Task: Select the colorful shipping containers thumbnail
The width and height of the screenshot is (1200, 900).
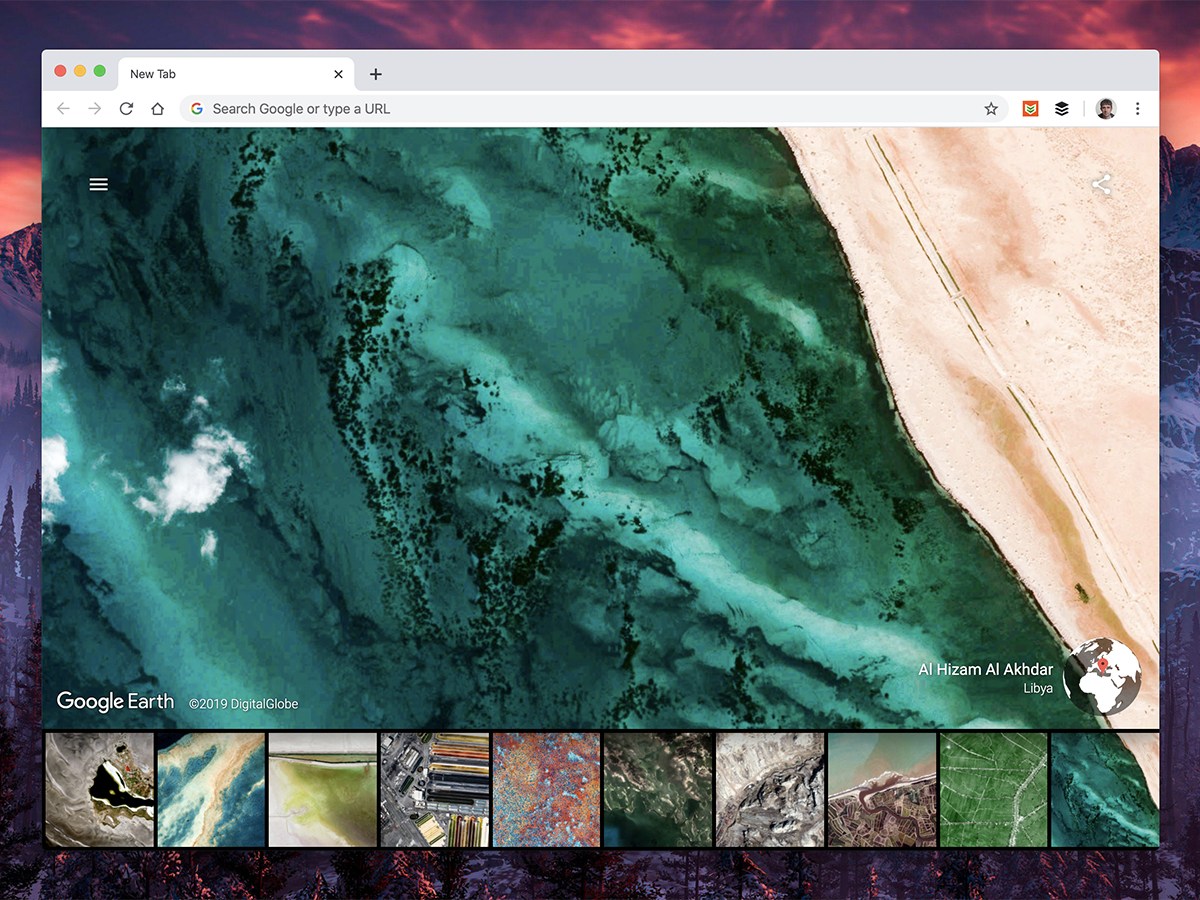Action: coord(435,789)
